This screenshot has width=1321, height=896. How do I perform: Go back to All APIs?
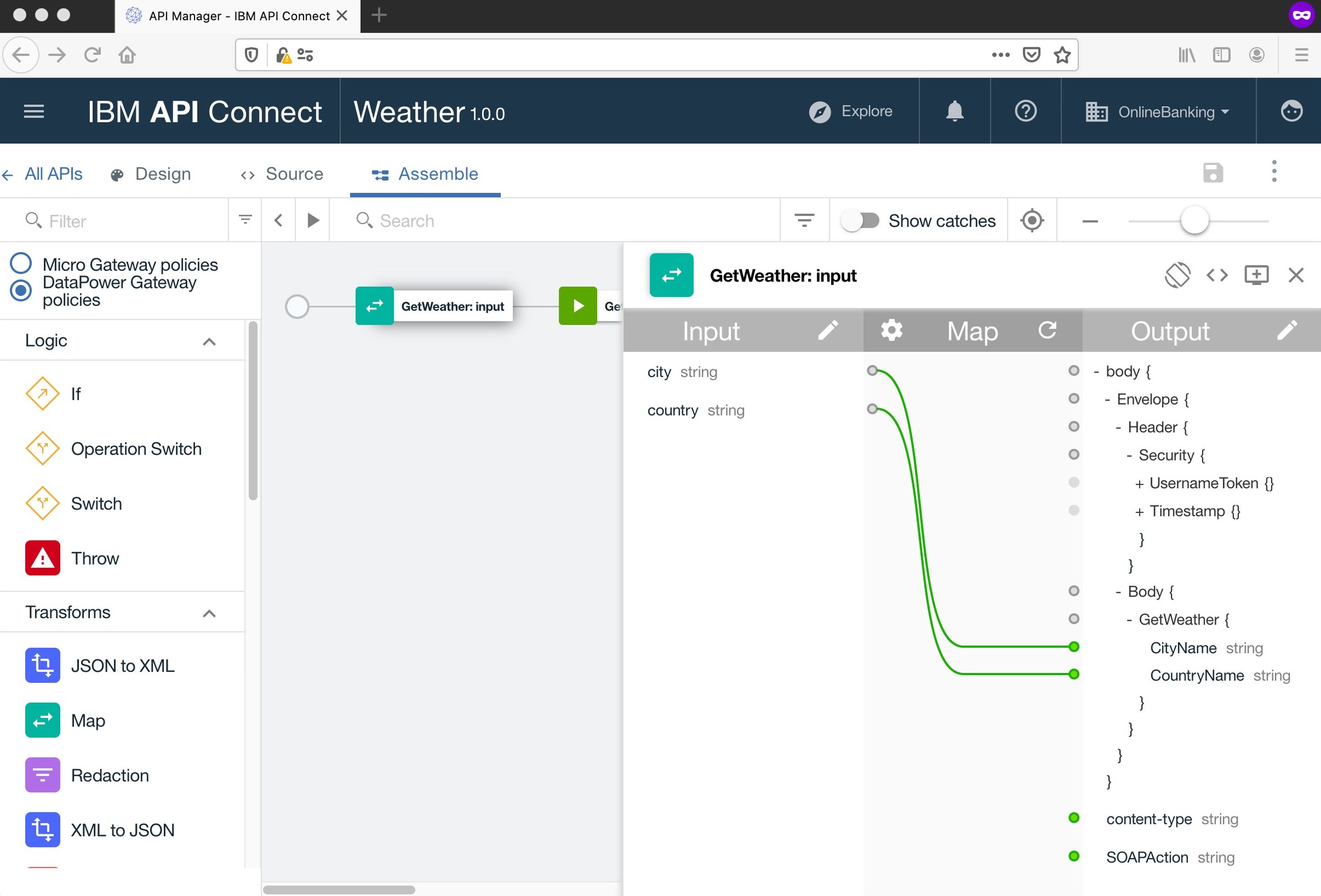click(42, 174)
